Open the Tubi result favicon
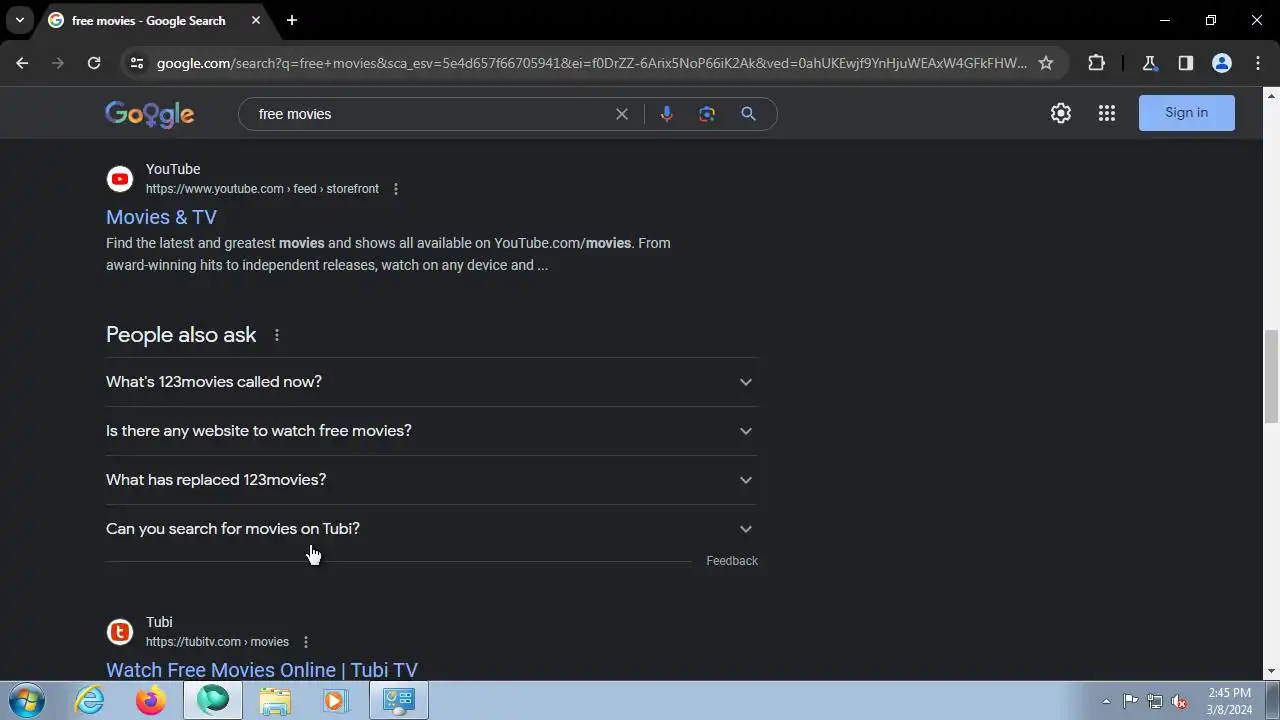Image resolution: width=1280 pixels, height=720 pixels. (120, 632)
